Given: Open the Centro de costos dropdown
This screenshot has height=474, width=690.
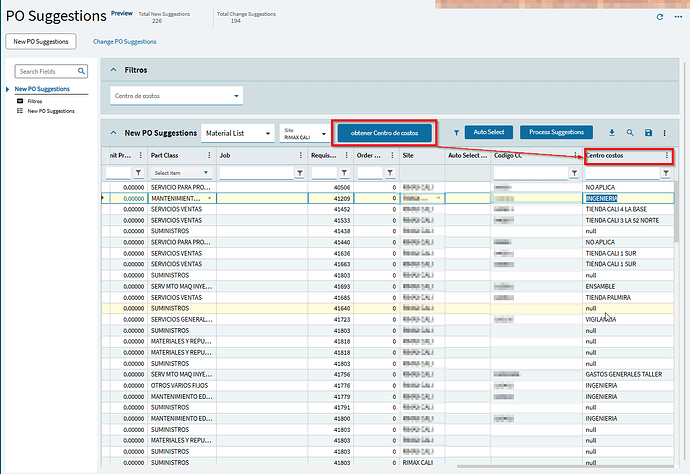Looking at the screenshot, I should tap(236, 97).
